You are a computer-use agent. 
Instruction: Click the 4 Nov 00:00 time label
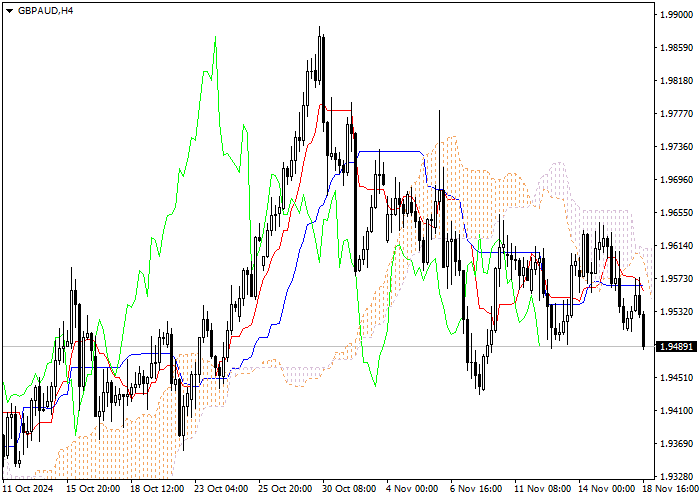(x=412, y=489)
